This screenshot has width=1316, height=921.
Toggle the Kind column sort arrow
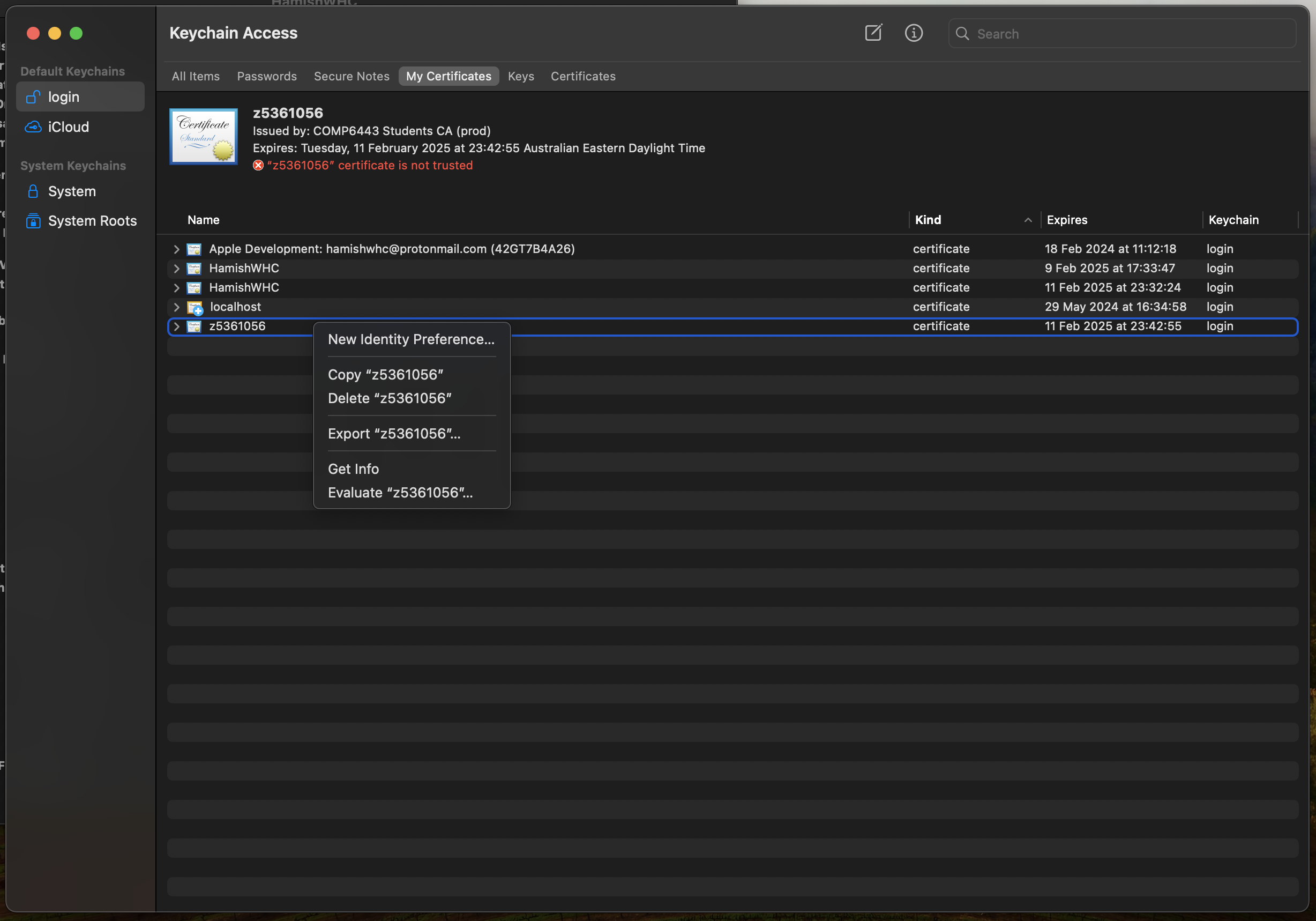pos(1028,220)
